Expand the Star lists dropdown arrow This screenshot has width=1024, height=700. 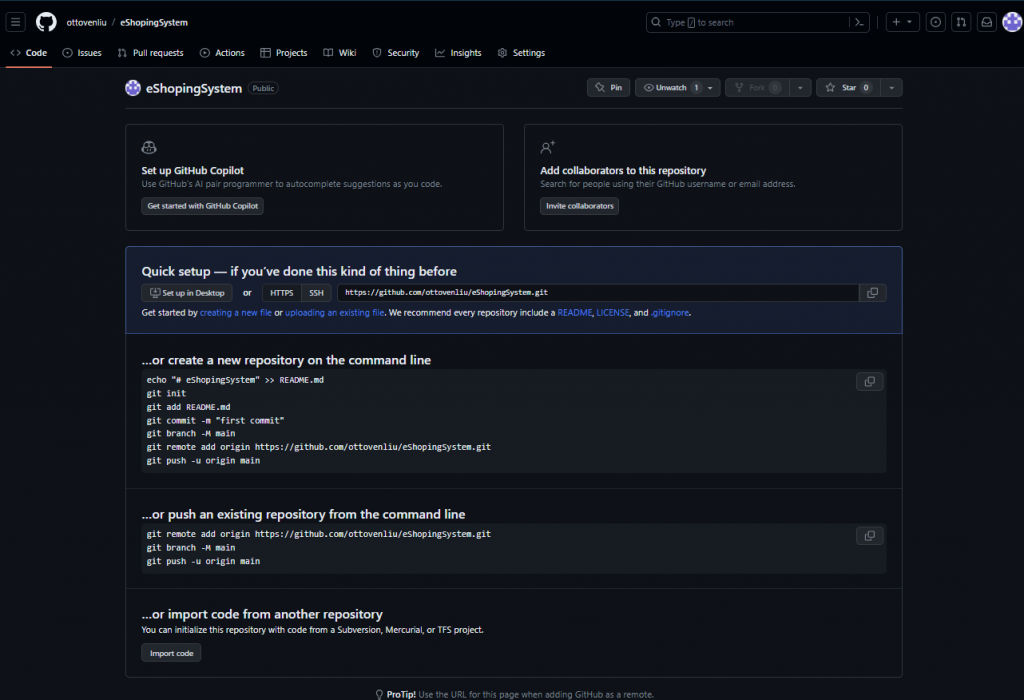click(891, 88)
